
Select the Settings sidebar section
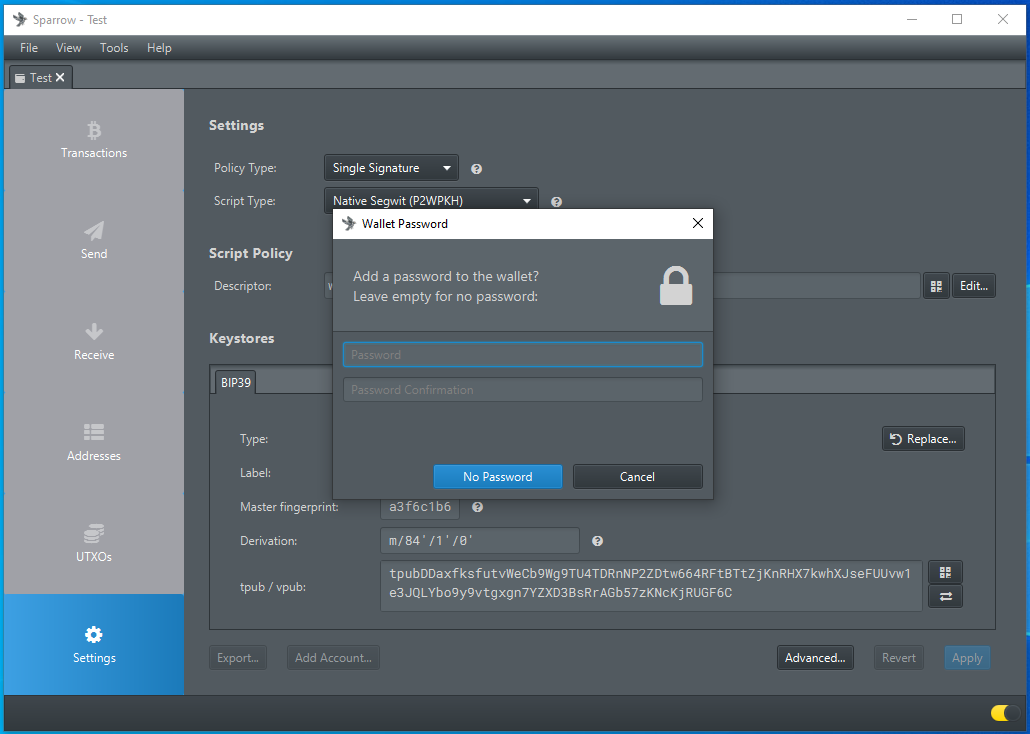click(94, 645)
